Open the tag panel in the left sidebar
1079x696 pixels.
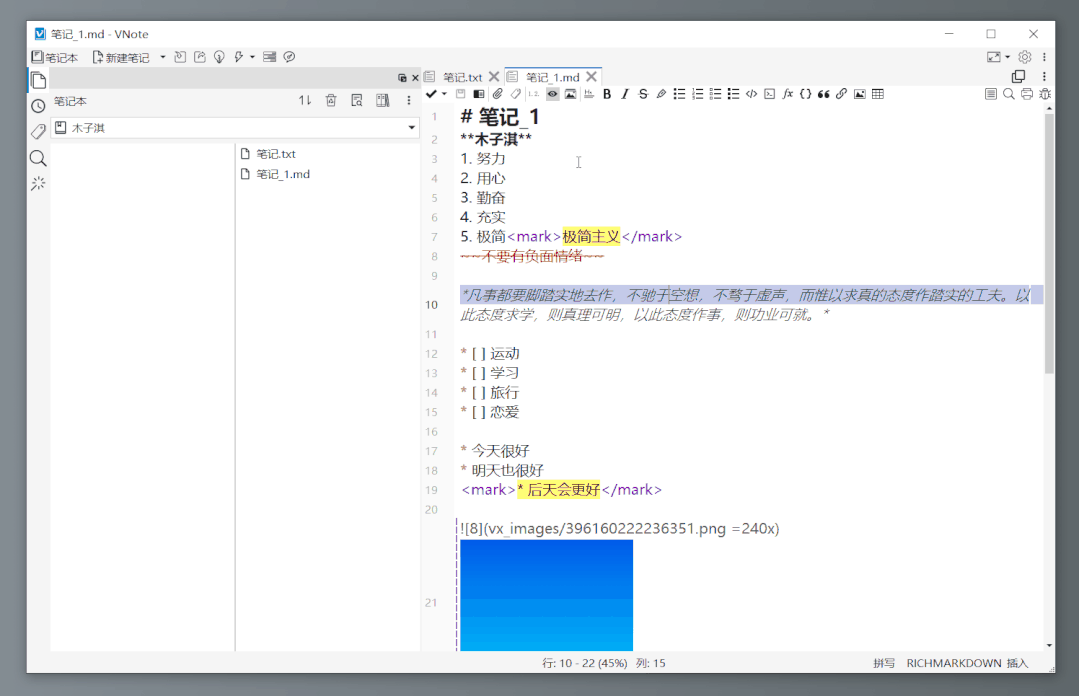38,132
